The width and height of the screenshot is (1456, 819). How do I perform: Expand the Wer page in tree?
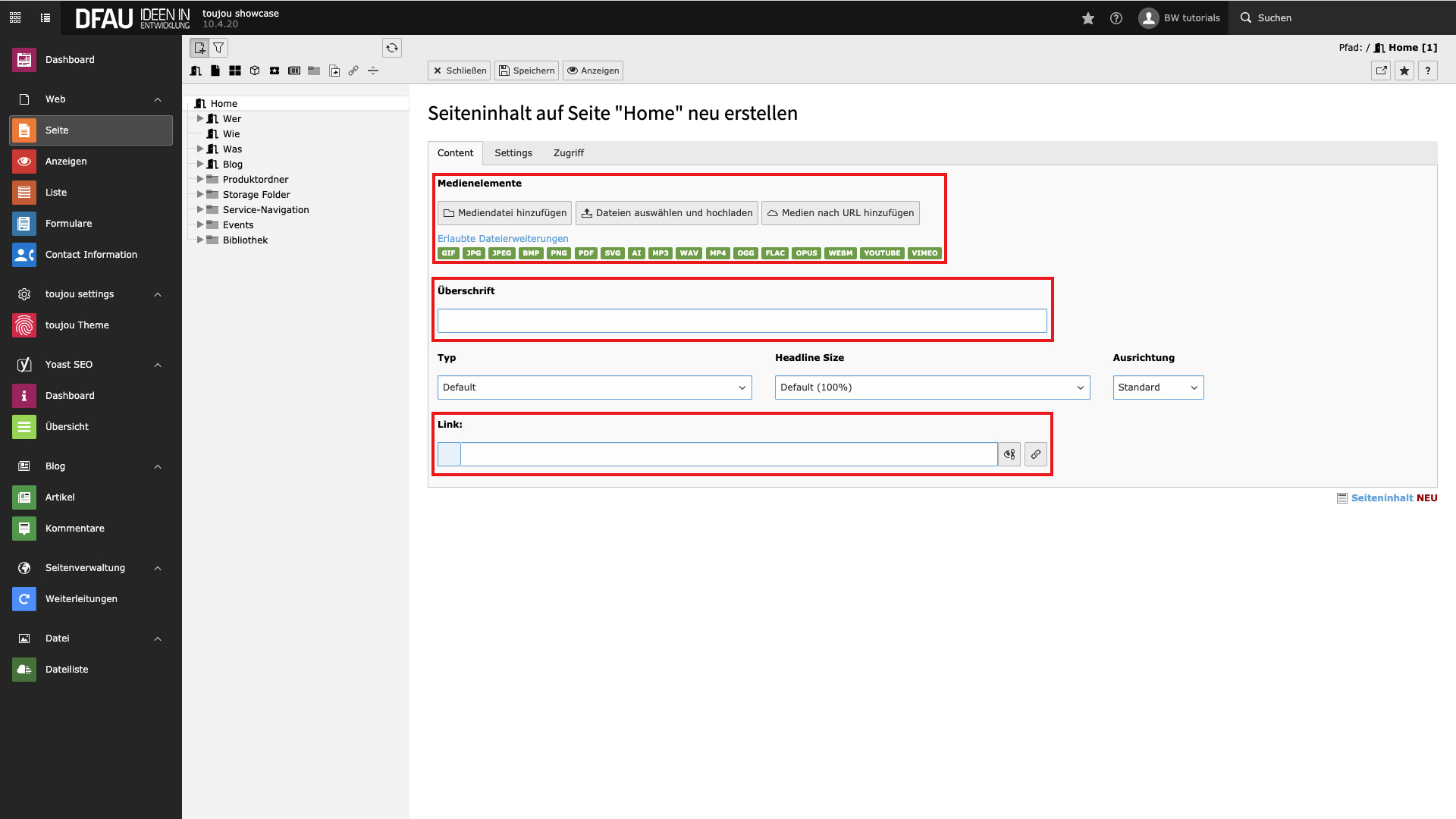pyautogui.click(x=200, y=119)
